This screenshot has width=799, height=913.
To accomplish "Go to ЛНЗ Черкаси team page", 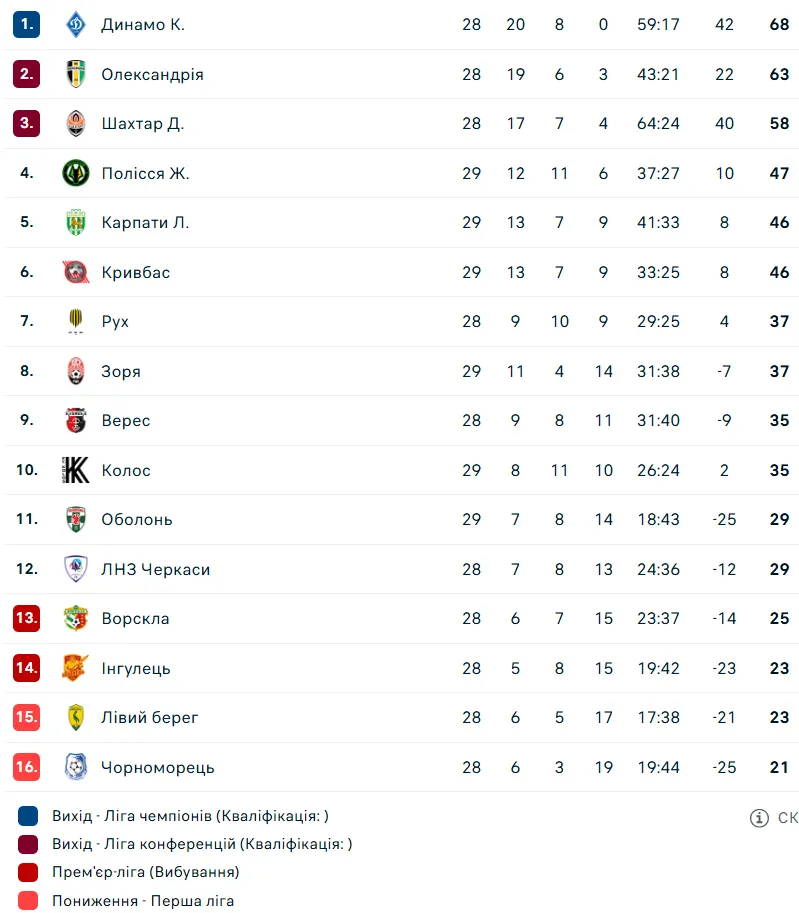I will click(155, 569).
